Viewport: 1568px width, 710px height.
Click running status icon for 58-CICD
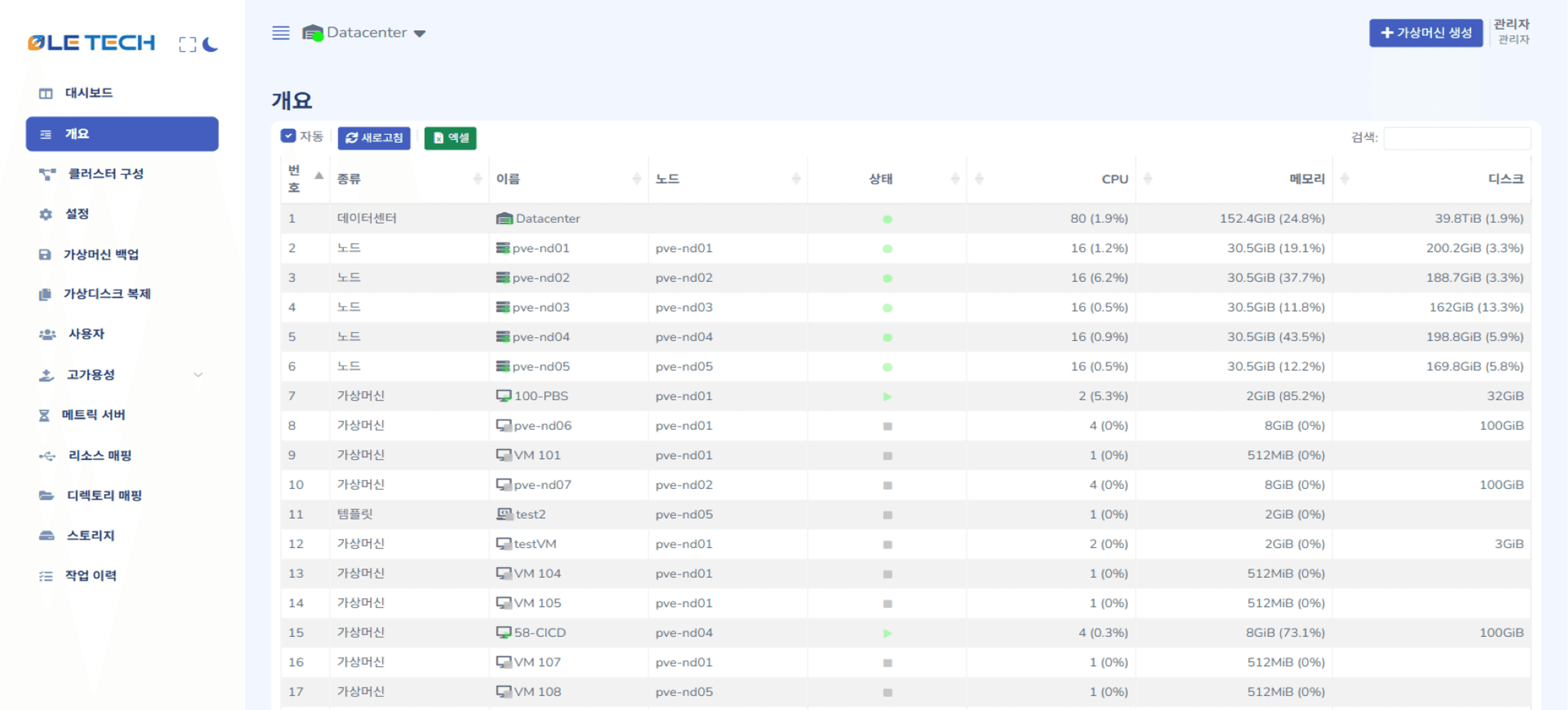point(888,634)
